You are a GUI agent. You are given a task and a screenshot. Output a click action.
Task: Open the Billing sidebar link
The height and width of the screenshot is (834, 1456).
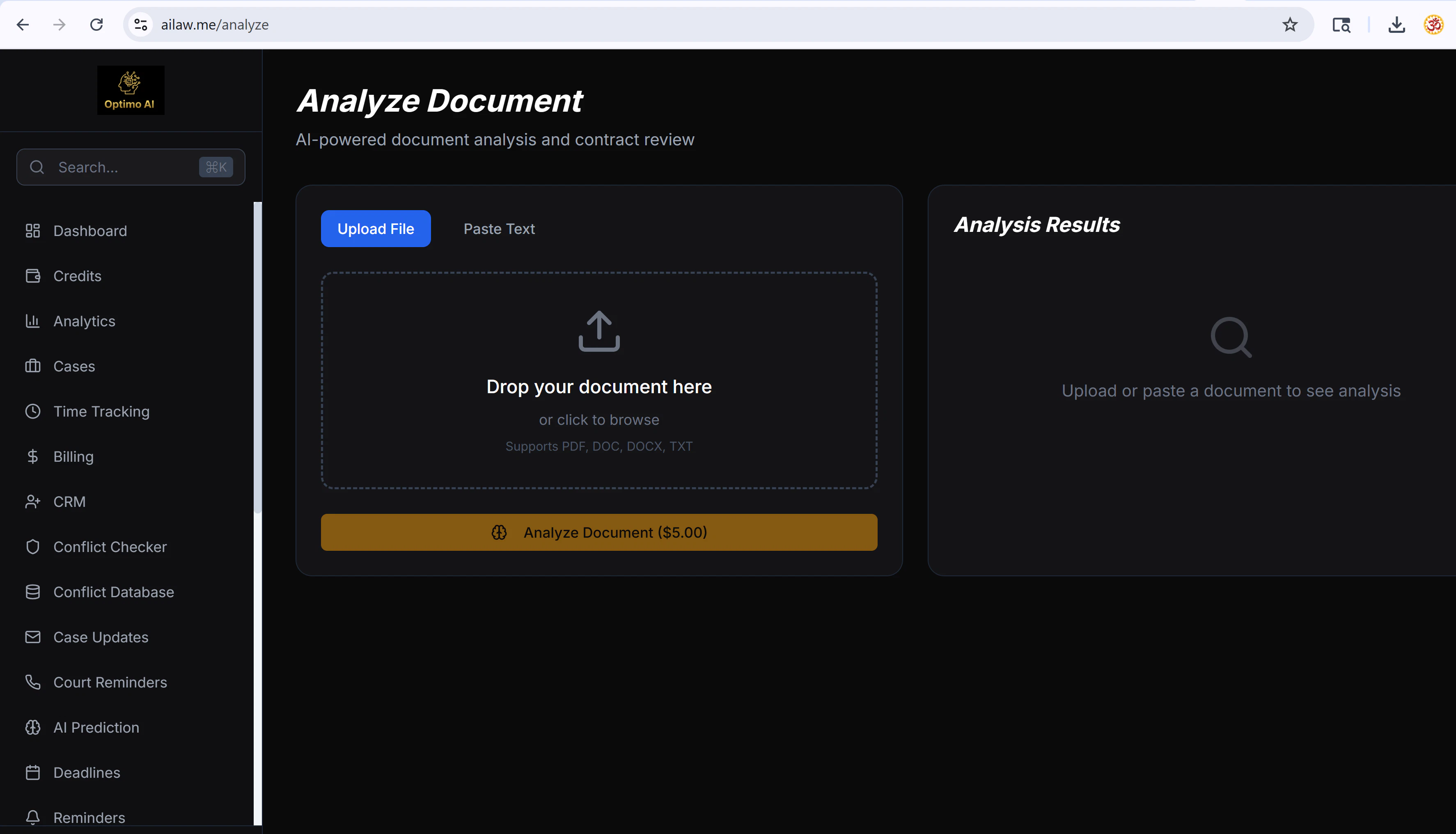[x=73, y=456]
